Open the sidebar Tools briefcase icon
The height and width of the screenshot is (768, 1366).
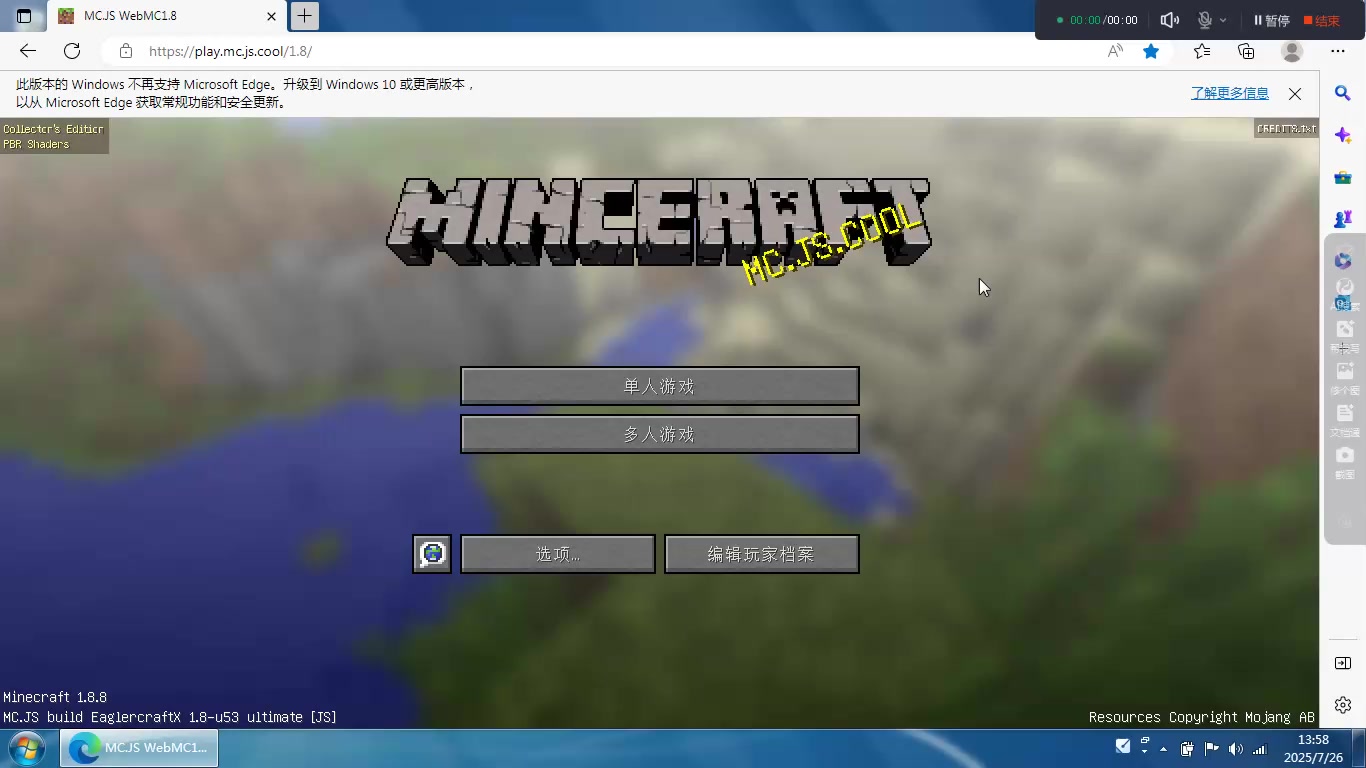pyautogui.click(x=1343, y=177)
